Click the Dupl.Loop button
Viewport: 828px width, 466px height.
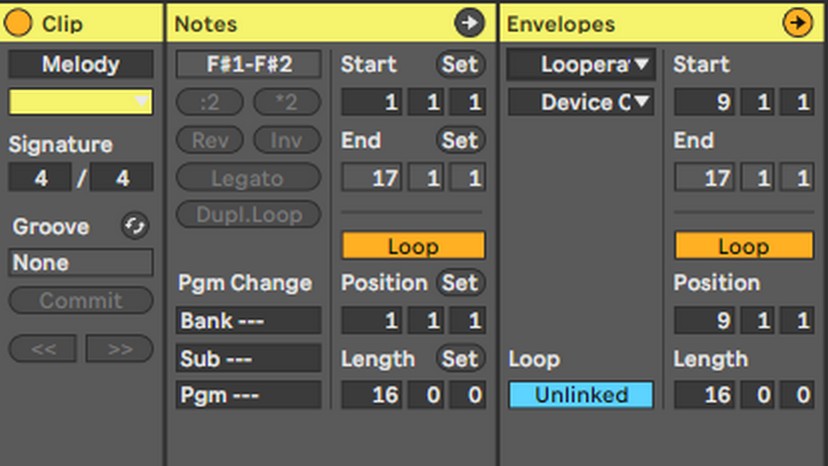(x=248, y=215)
